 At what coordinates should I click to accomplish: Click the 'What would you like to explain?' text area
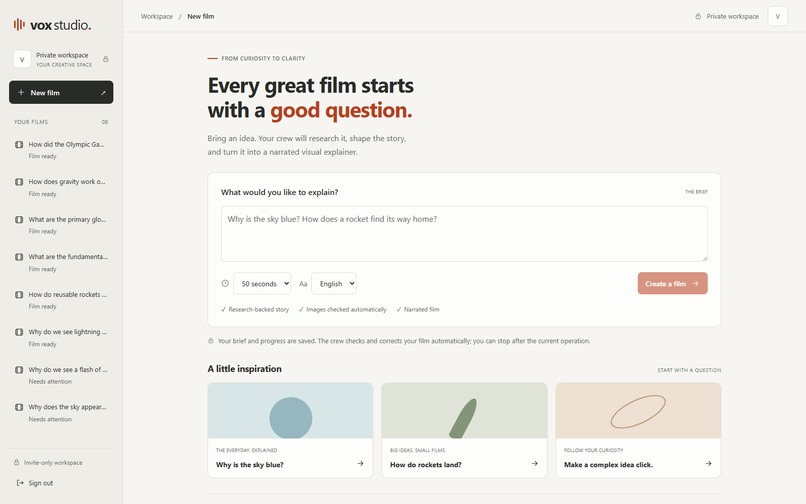pyautogui.click(x=464, y=234)
